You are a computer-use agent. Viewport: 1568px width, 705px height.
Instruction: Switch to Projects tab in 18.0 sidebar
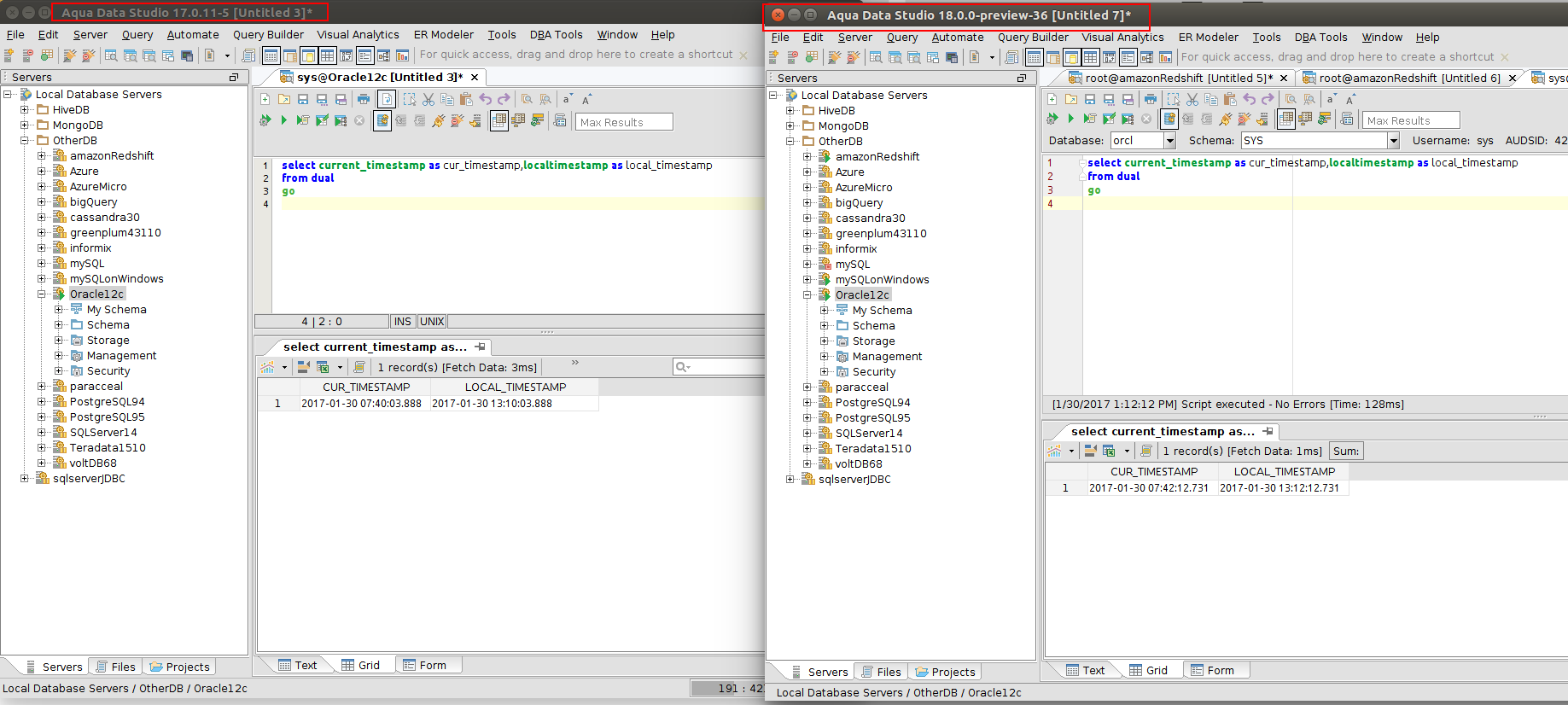[x=945, y=672]
